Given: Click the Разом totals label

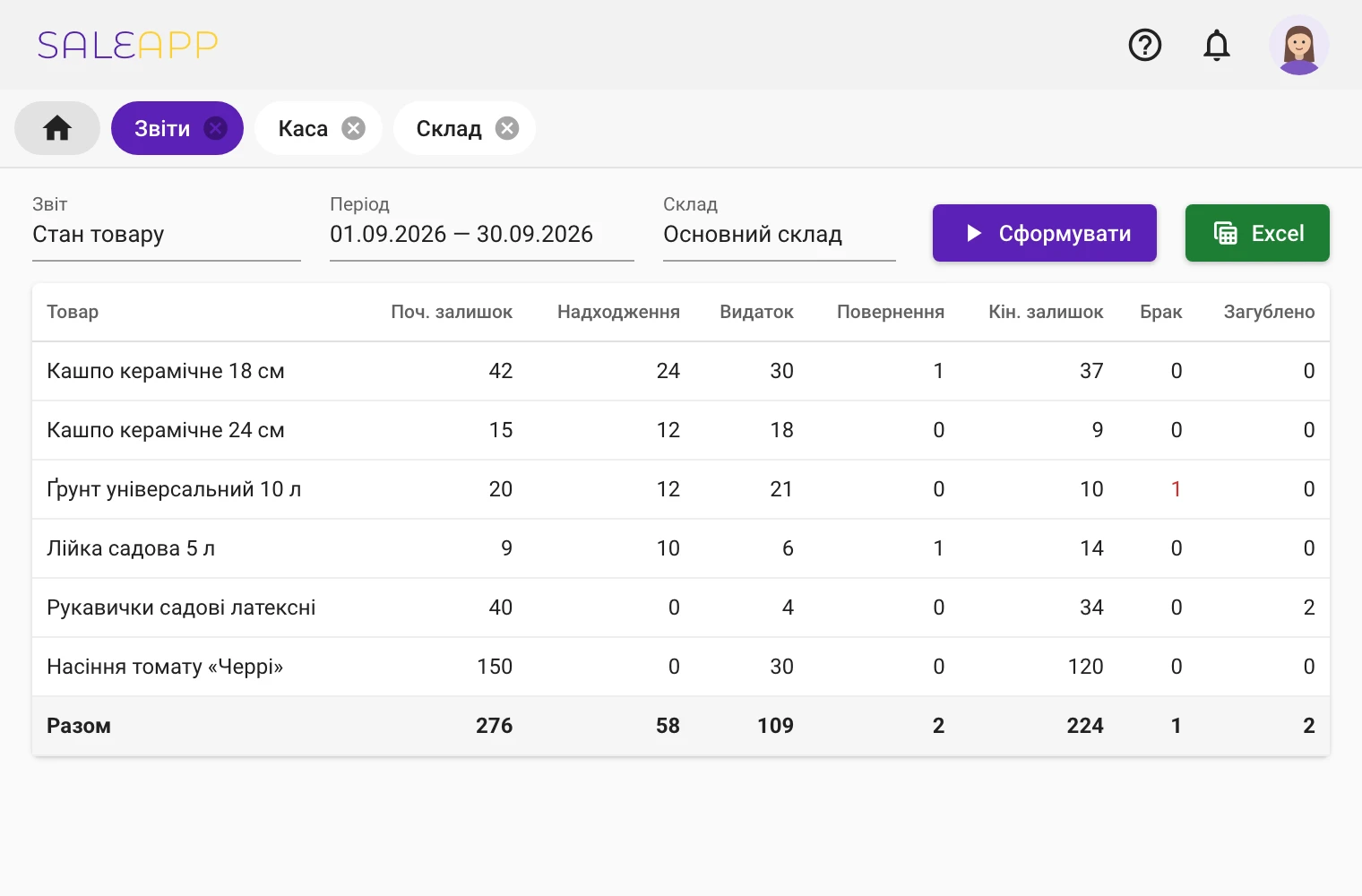Looking at the screenshot, I should coord(79,726).
